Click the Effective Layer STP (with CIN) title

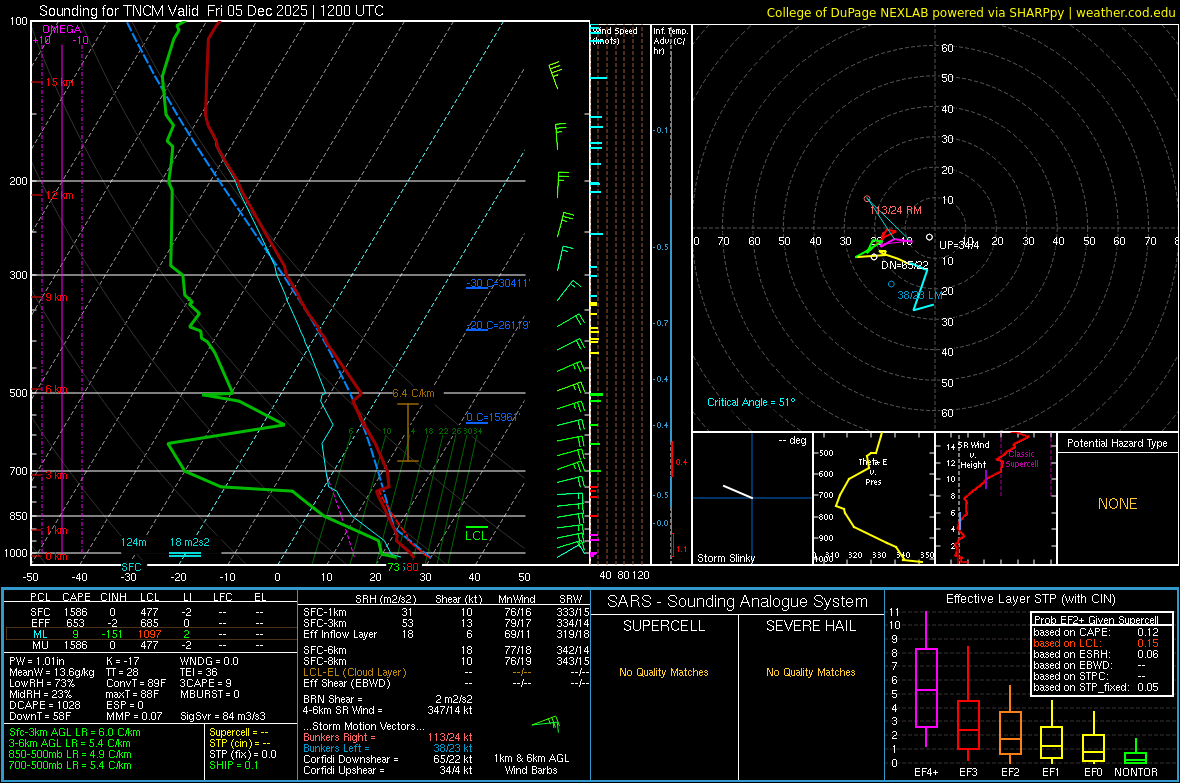[1030, 599]
